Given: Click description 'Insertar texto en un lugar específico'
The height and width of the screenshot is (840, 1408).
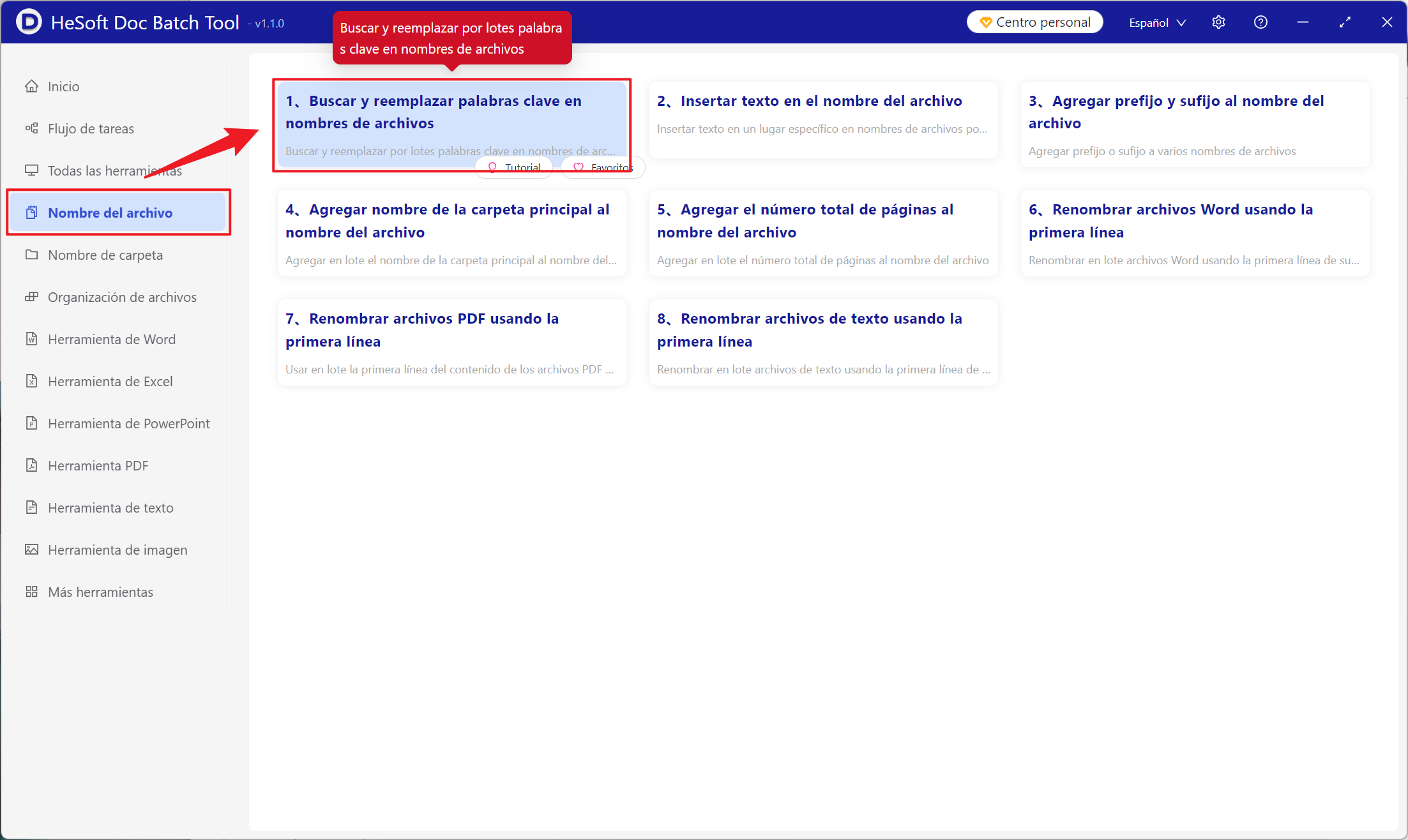Looking at the screenshot, I should [822, 129].
